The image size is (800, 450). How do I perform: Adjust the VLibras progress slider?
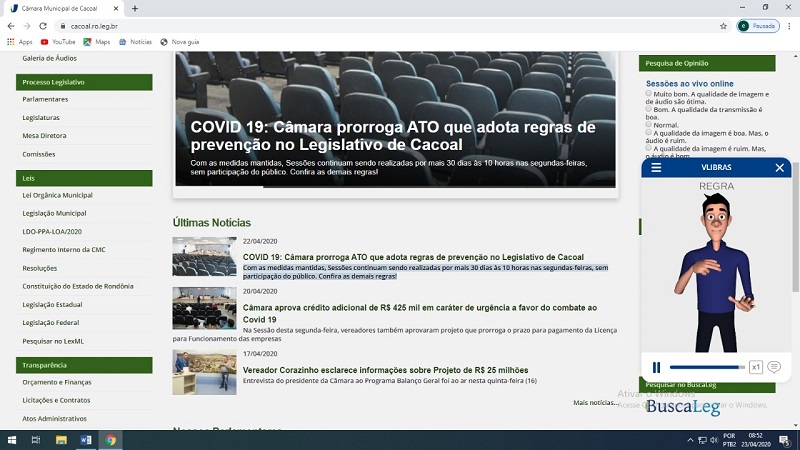(x=707, y=367)
